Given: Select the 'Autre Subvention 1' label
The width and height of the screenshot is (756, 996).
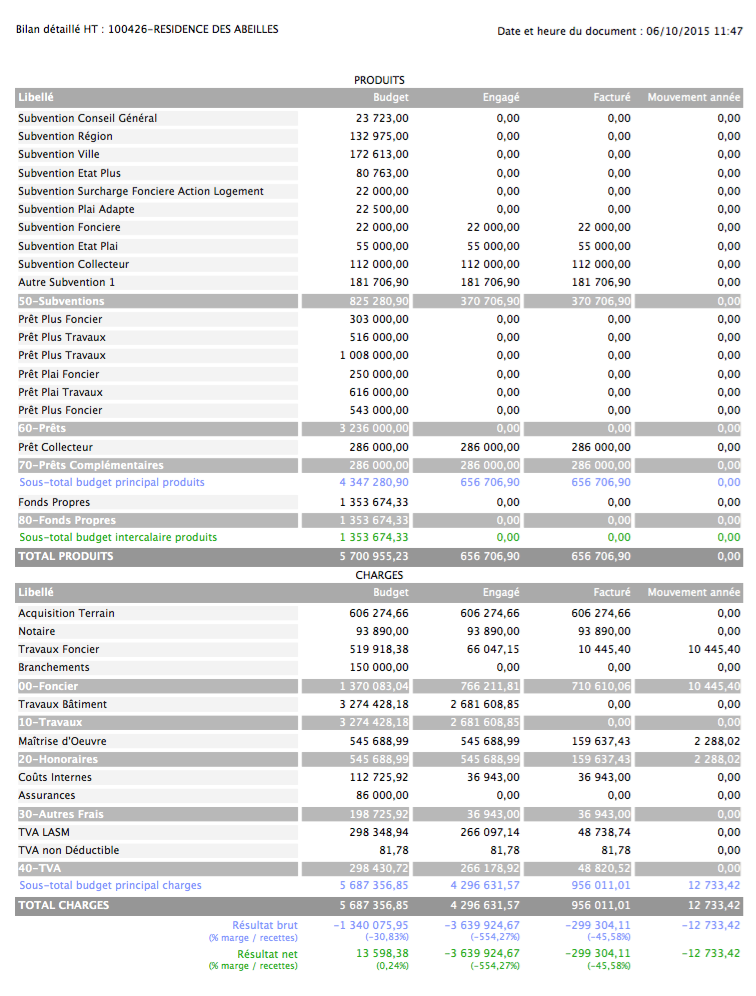Looking at the screenshot, I should 67,282.
